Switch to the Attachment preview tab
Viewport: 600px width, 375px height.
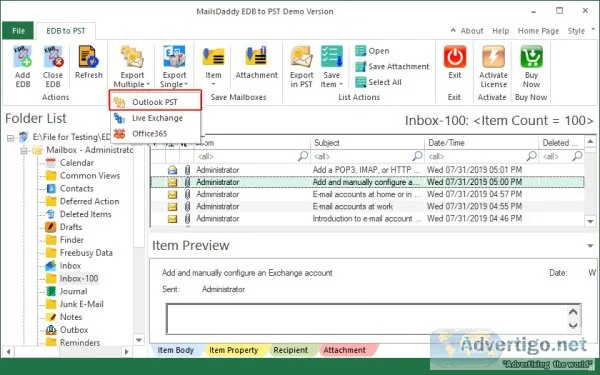pyautogui.click(x=344, y=350)
